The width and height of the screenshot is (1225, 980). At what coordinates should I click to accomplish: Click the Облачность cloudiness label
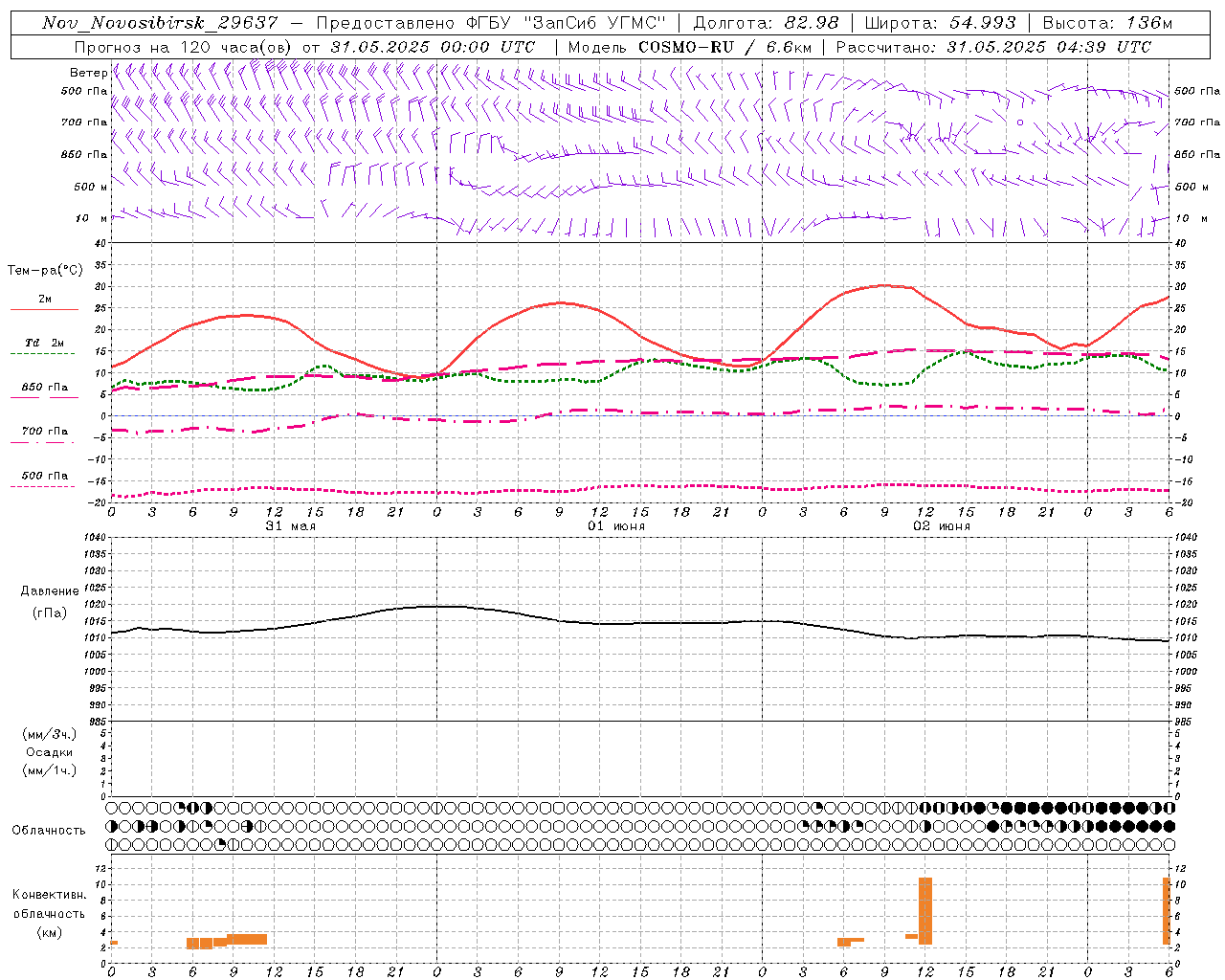[49, 831]
